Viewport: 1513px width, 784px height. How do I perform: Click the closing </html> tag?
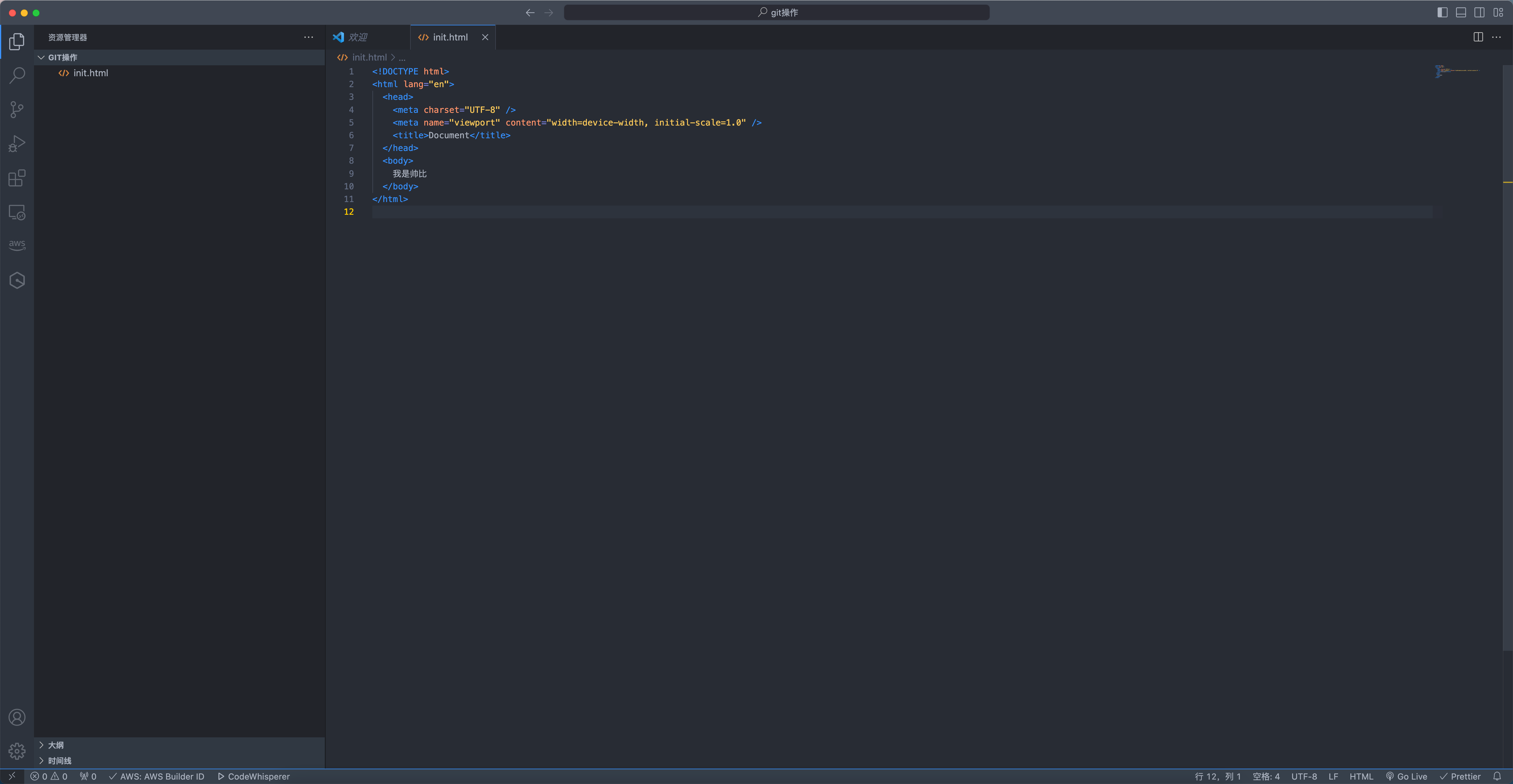coord(390,199)
